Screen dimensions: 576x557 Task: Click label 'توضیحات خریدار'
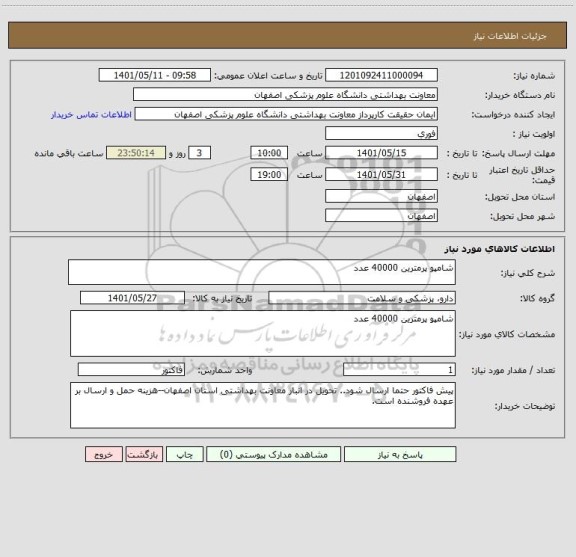click(x=525, y=406)
